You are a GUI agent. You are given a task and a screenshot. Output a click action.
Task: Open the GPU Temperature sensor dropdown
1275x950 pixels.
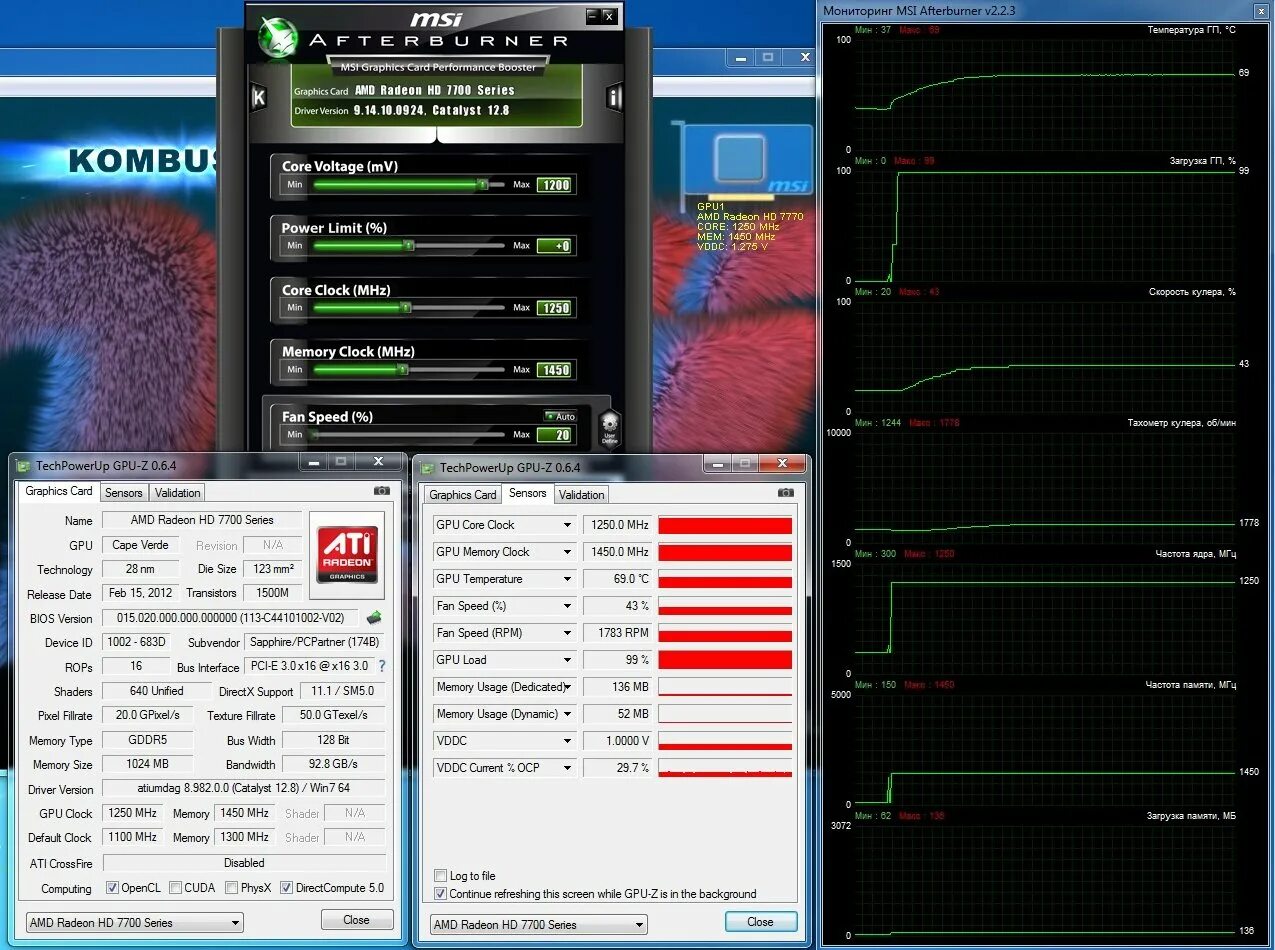[567, 579]
